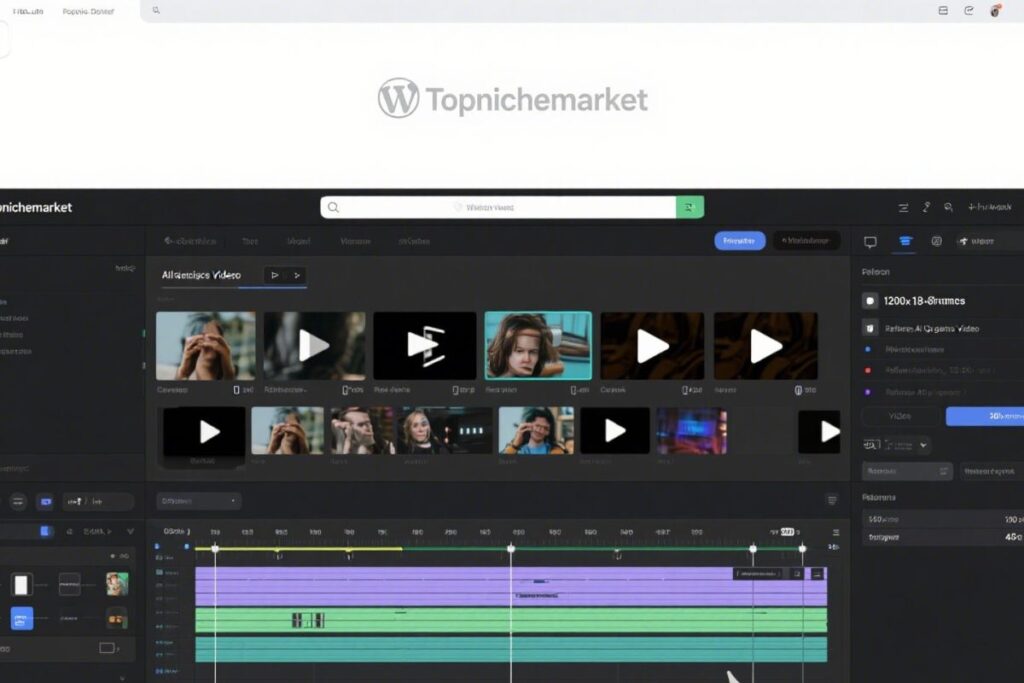Click the blue camera icon button above the left panel
The image size is (1024, 683).
pyautogui.click(x=46, y=501)
